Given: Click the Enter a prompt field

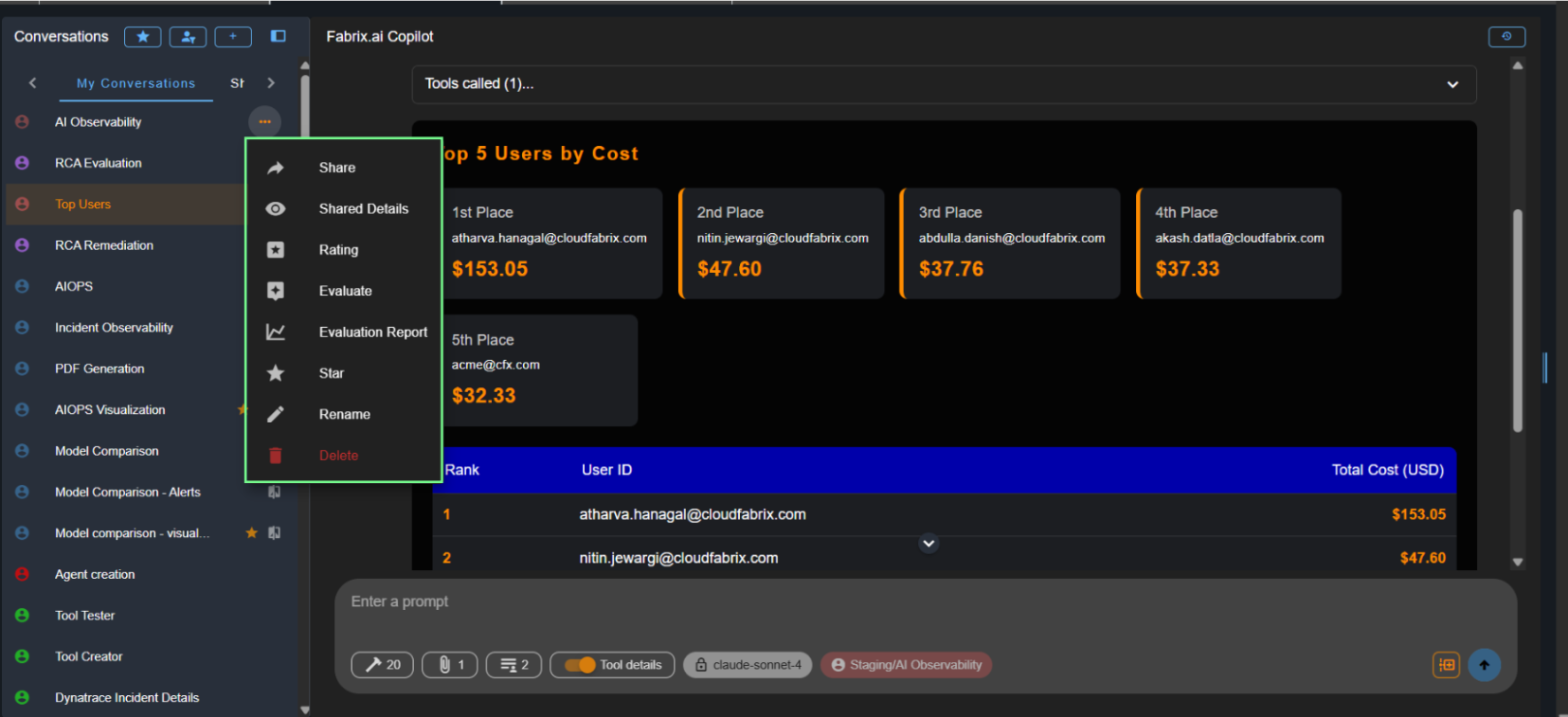Looking at the screenshot, I should [x=853, y=602].
